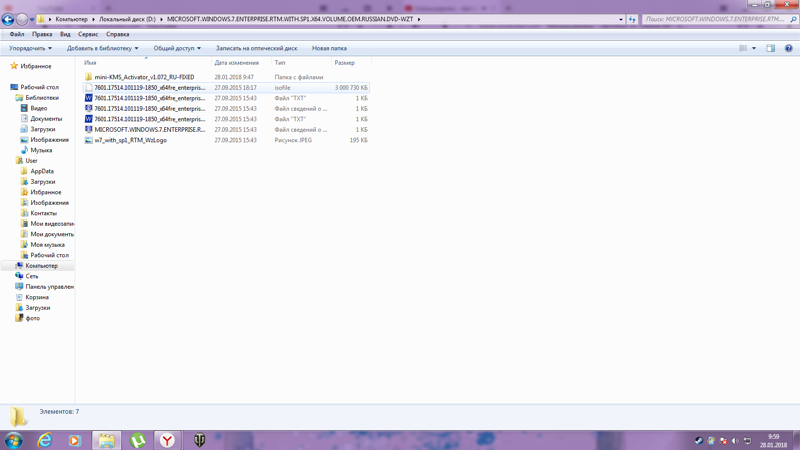This screenshot has height=450, width=800.
Task: Open the Файл menu
Action: tap(17, 34)
